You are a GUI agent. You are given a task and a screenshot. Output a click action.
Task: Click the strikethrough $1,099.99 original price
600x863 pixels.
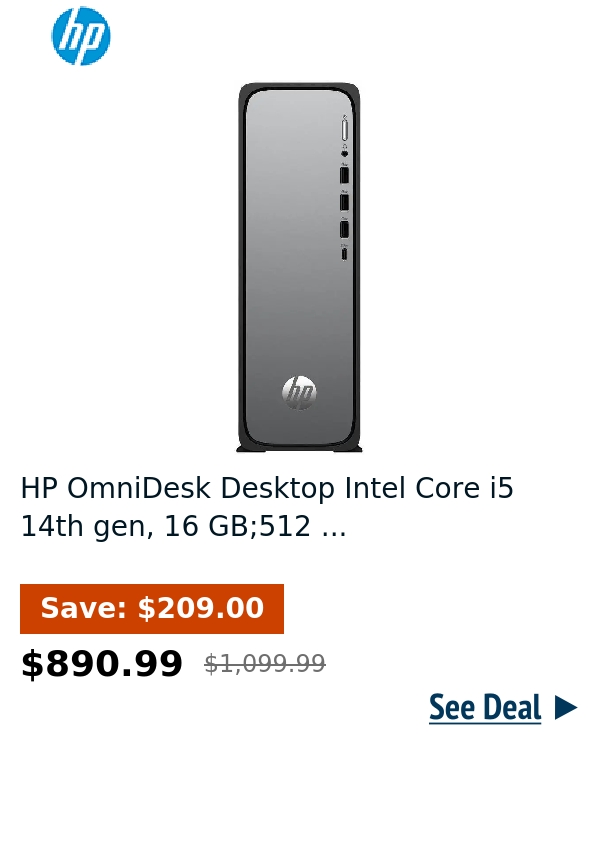(x=264, y=663)
